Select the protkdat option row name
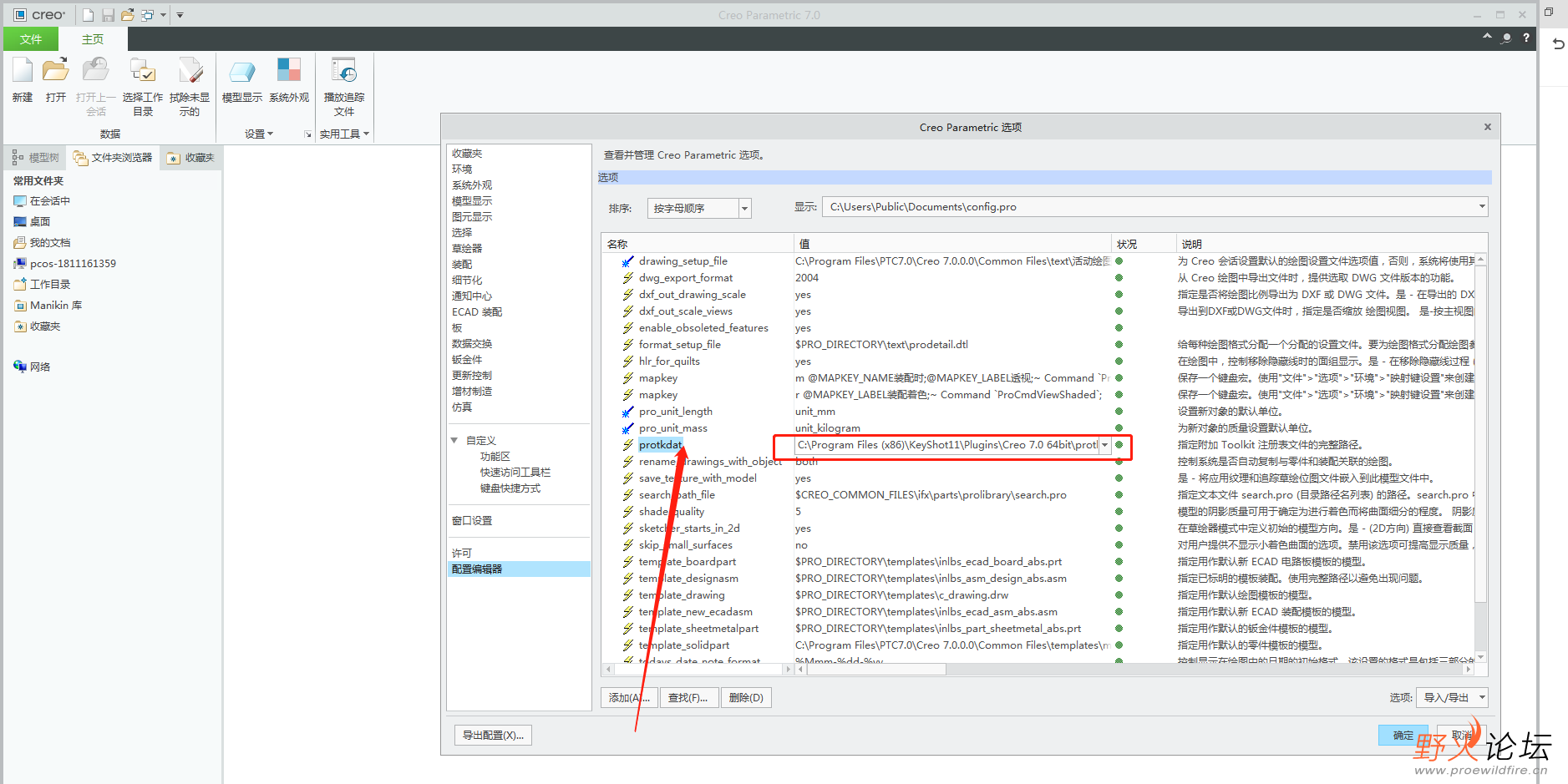Screen dimensions: 1568x784 click(x=660, y=445)
